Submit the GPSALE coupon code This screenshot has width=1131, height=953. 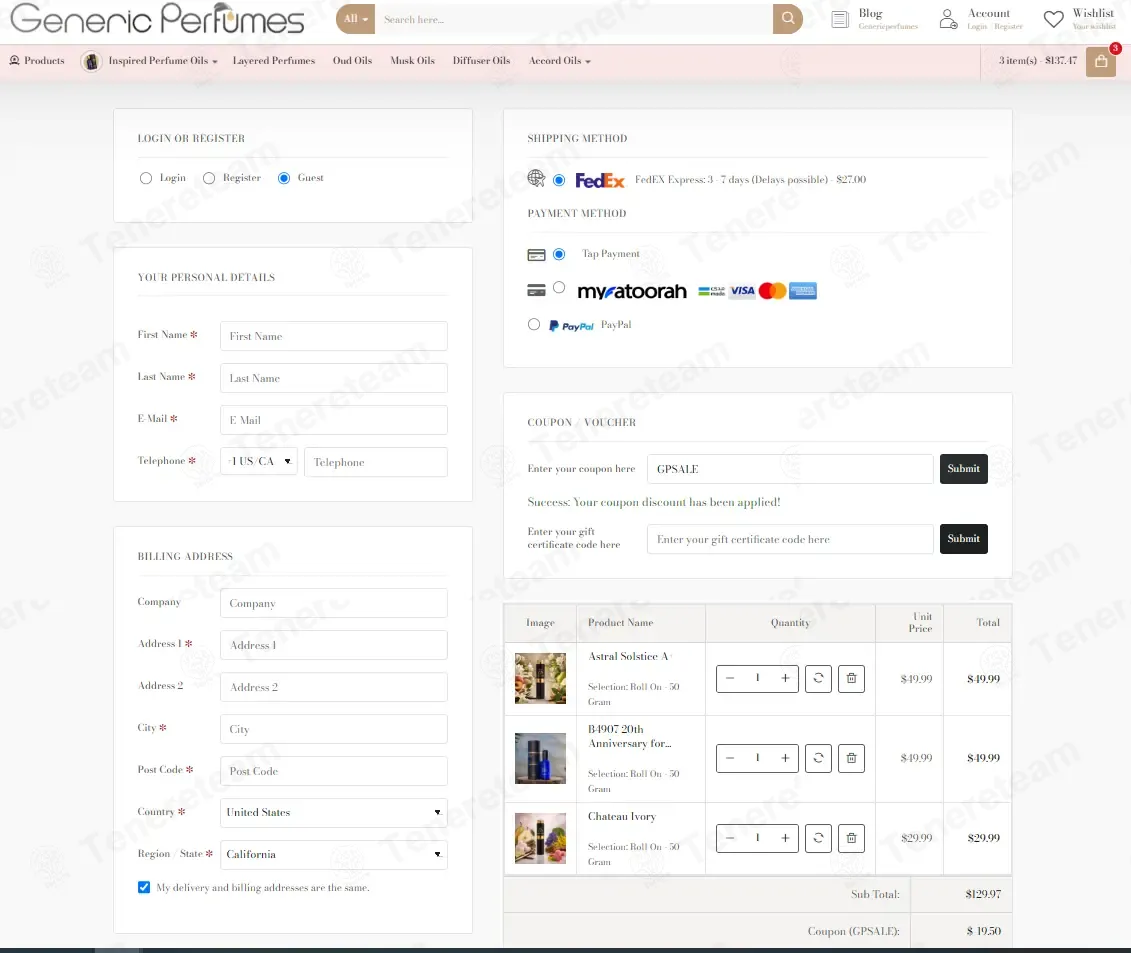tap(964, 469)
